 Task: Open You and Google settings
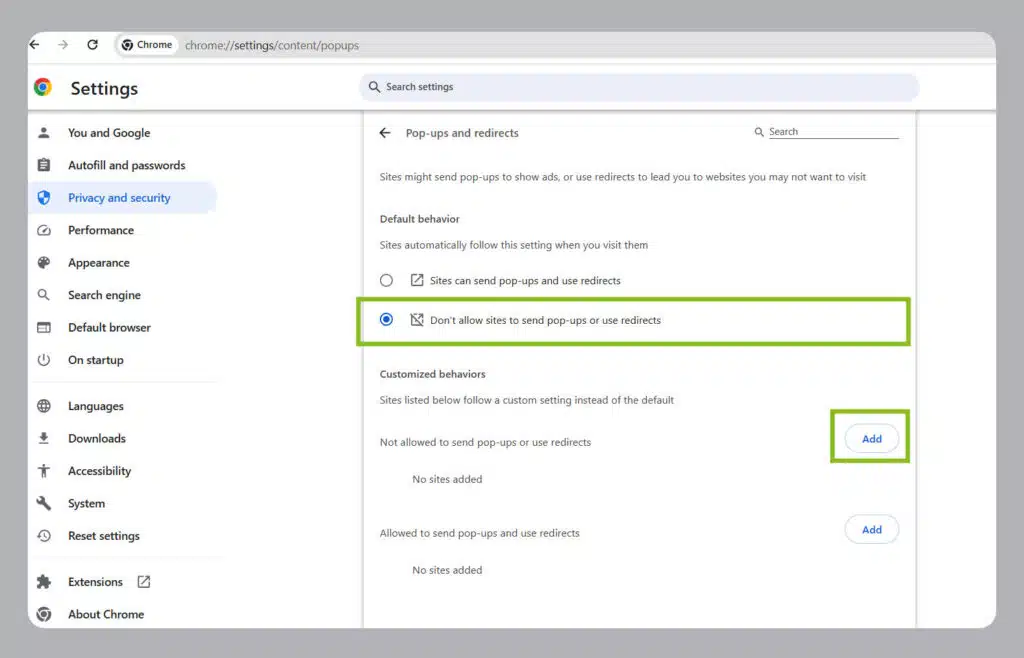click(109, 133)
